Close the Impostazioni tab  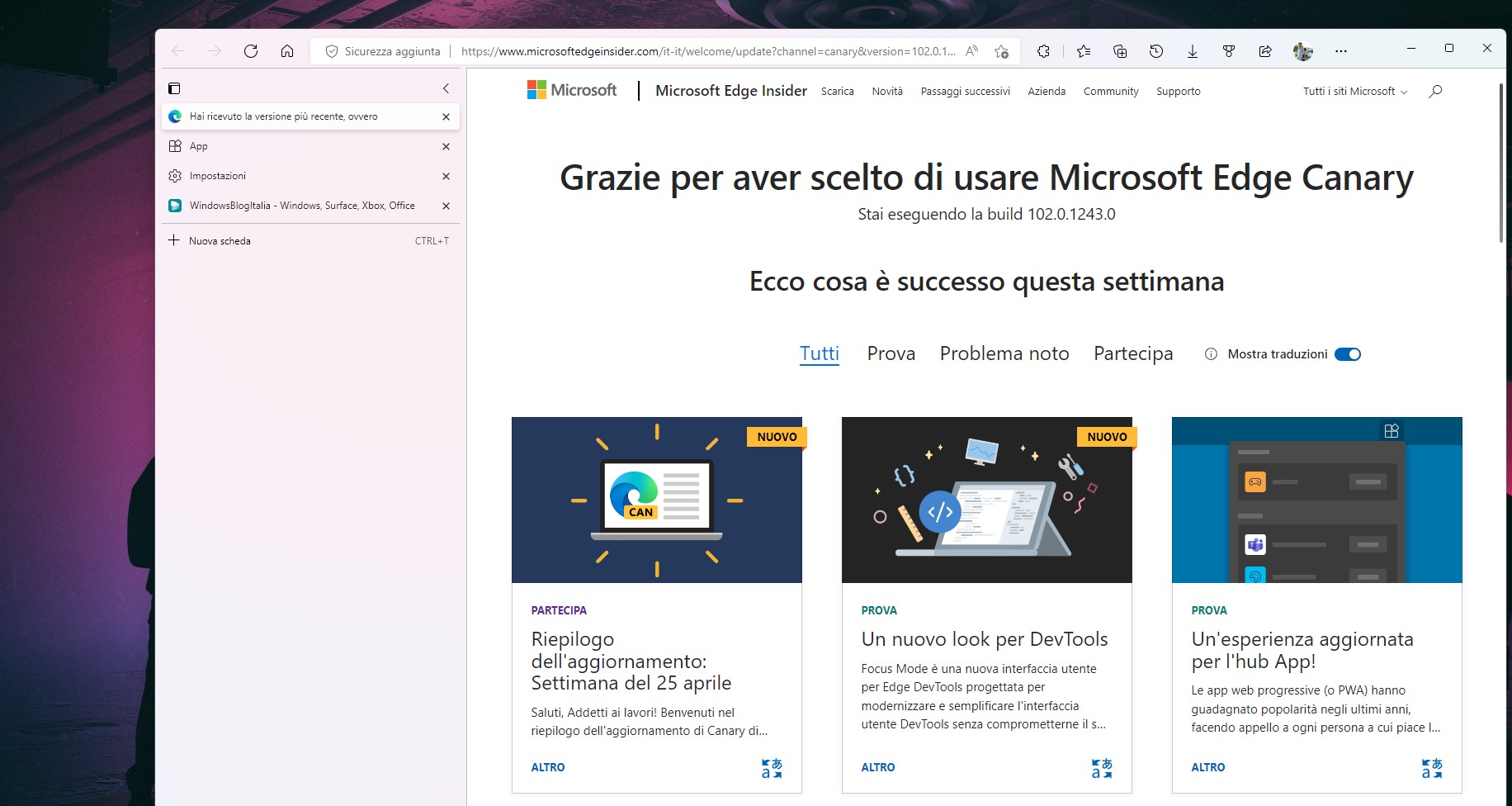point(446,176)
